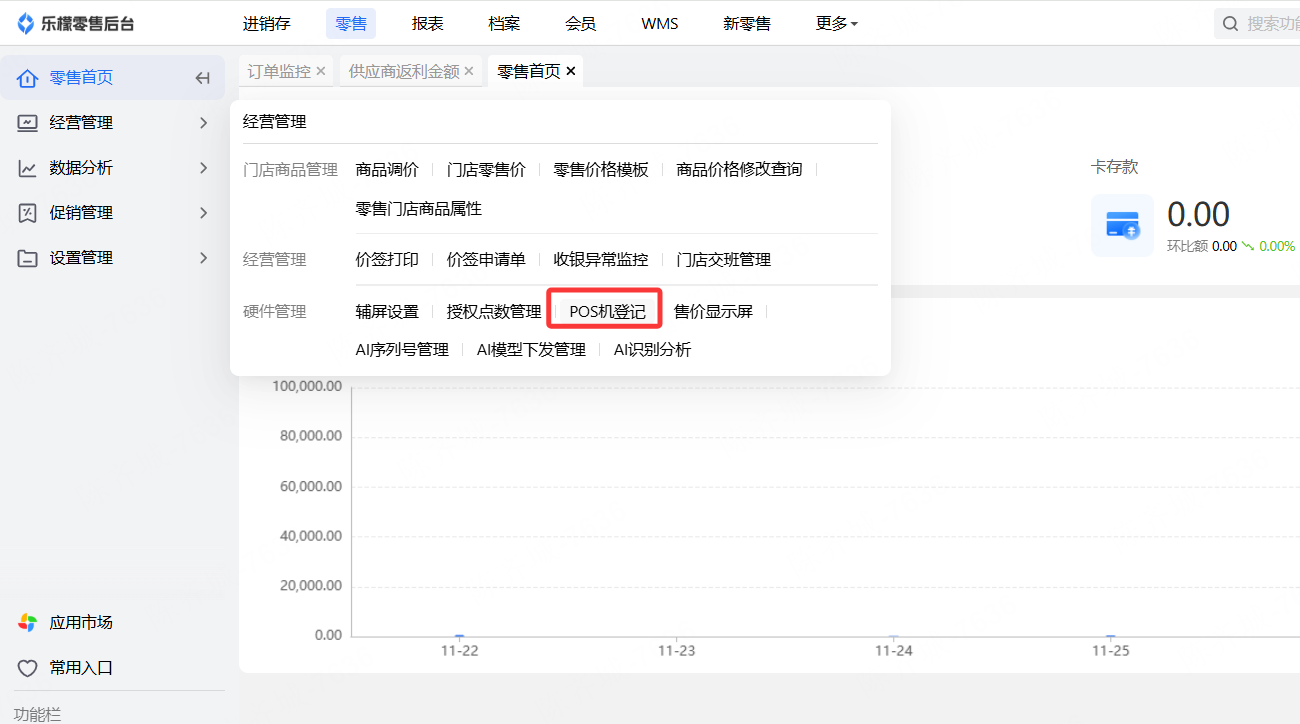Click the 应用市场 colorful icon
Image resolution: width=1300 pixels, height=724 pixels.
coord(28,622)
